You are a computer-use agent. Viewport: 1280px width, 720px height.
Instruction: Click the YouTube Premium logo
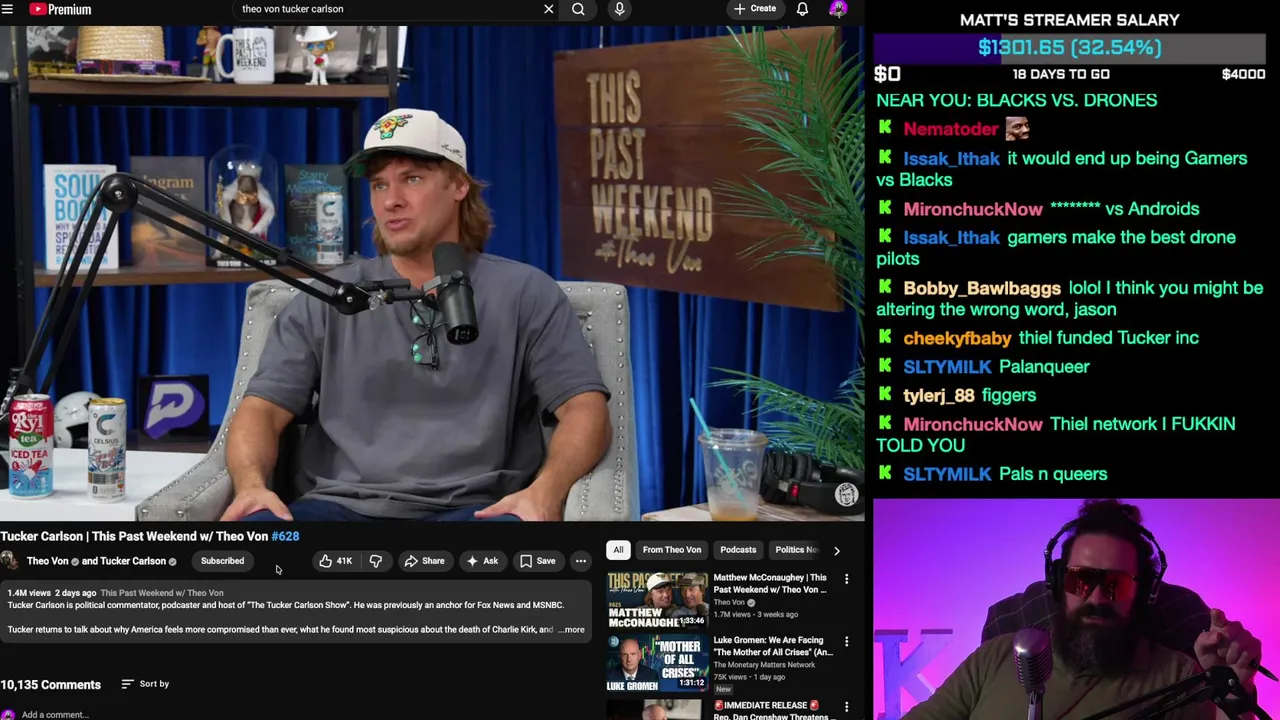click(x=61, y=9)
